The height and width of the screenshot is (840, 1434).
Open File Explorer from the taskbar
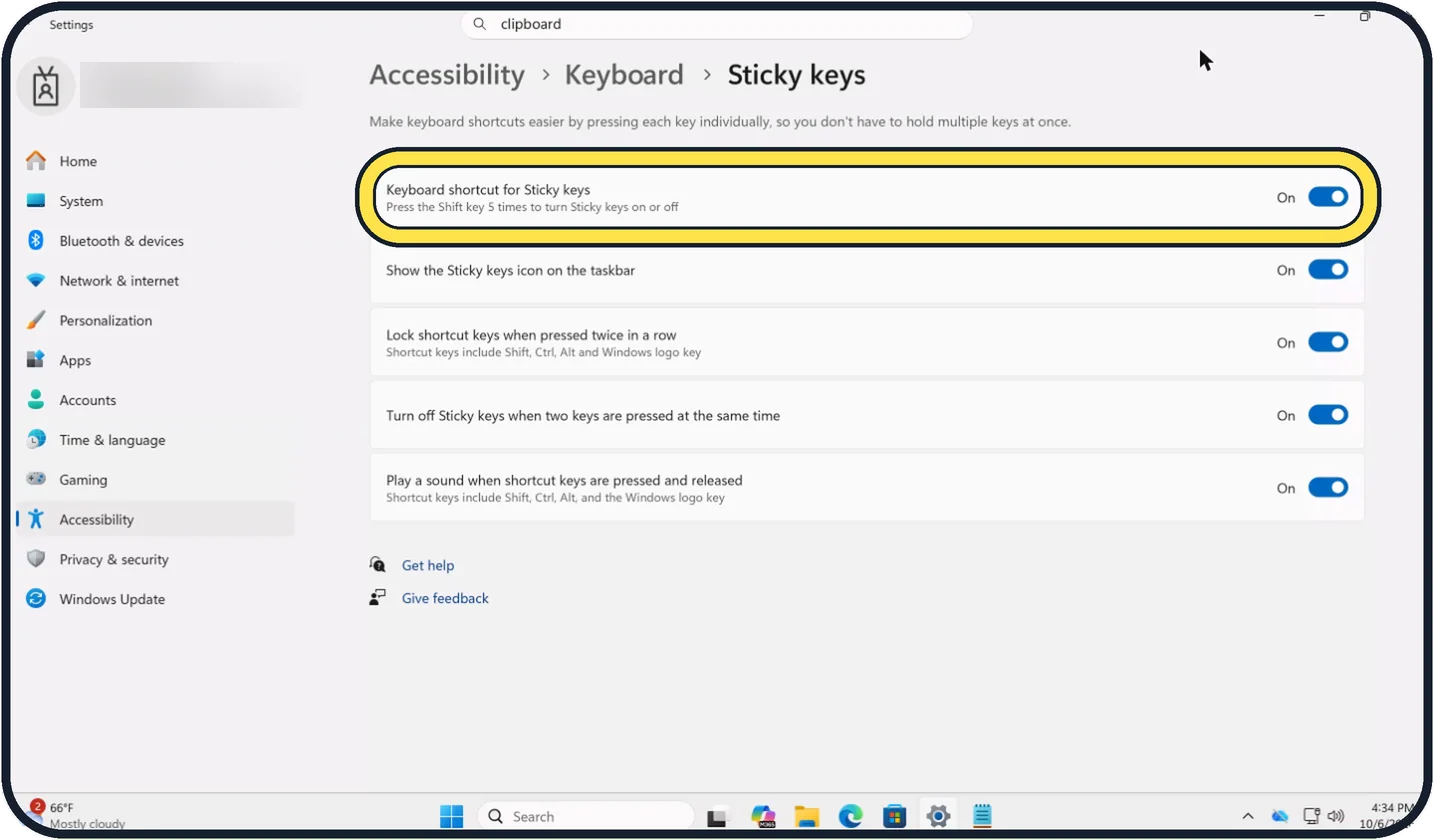click(x=807, y=816)
